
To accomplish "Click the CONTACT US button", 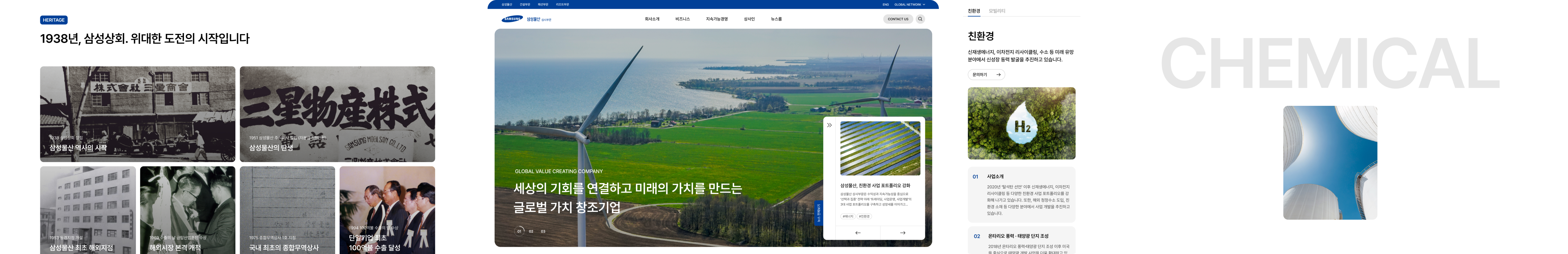I will click(898, 19).
